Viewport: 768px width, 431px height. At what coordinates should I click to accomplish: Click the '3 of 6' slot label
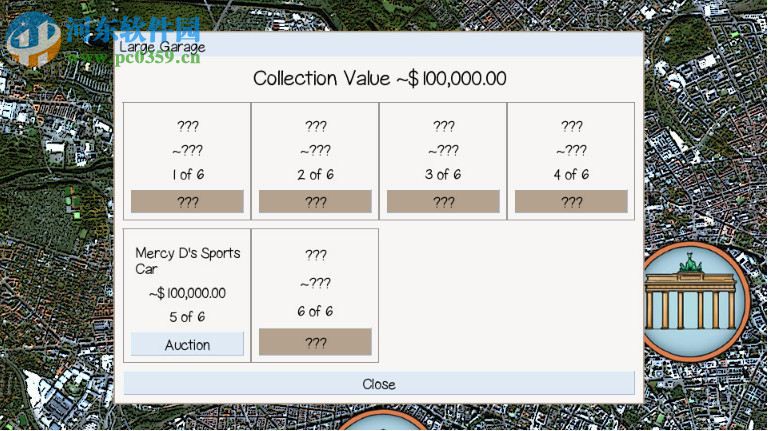pos(443,174)
